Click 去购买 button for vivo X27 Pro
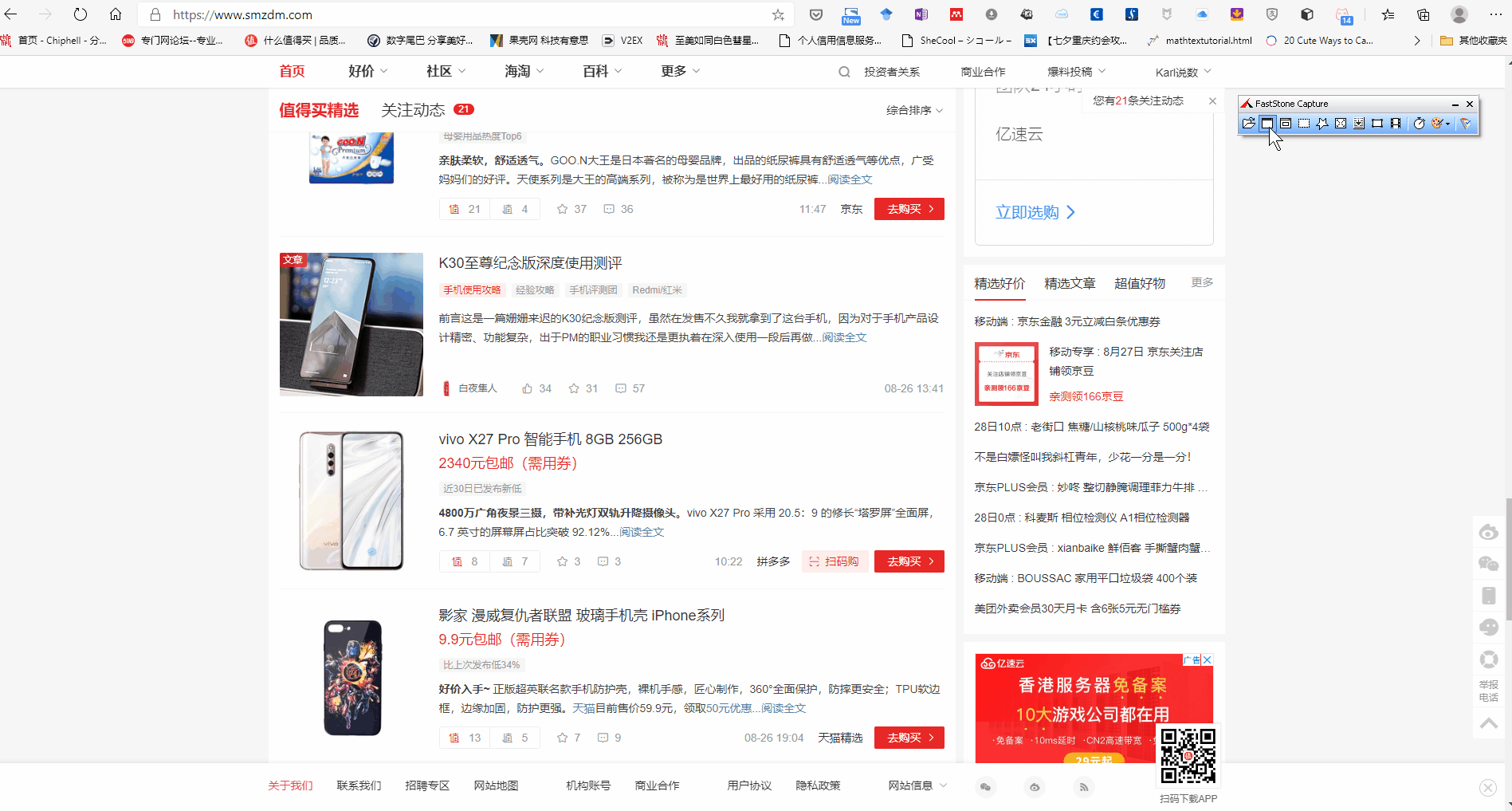 pyautogui.click(x=909, y=561)
